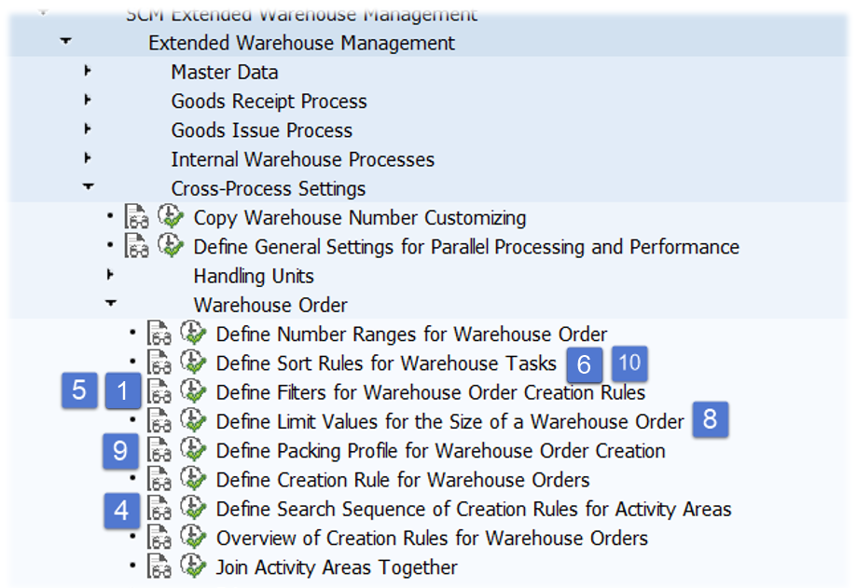Select the Handling Units label
The width and height of the screenshot is (857, 588).
(x=254, y=276)
